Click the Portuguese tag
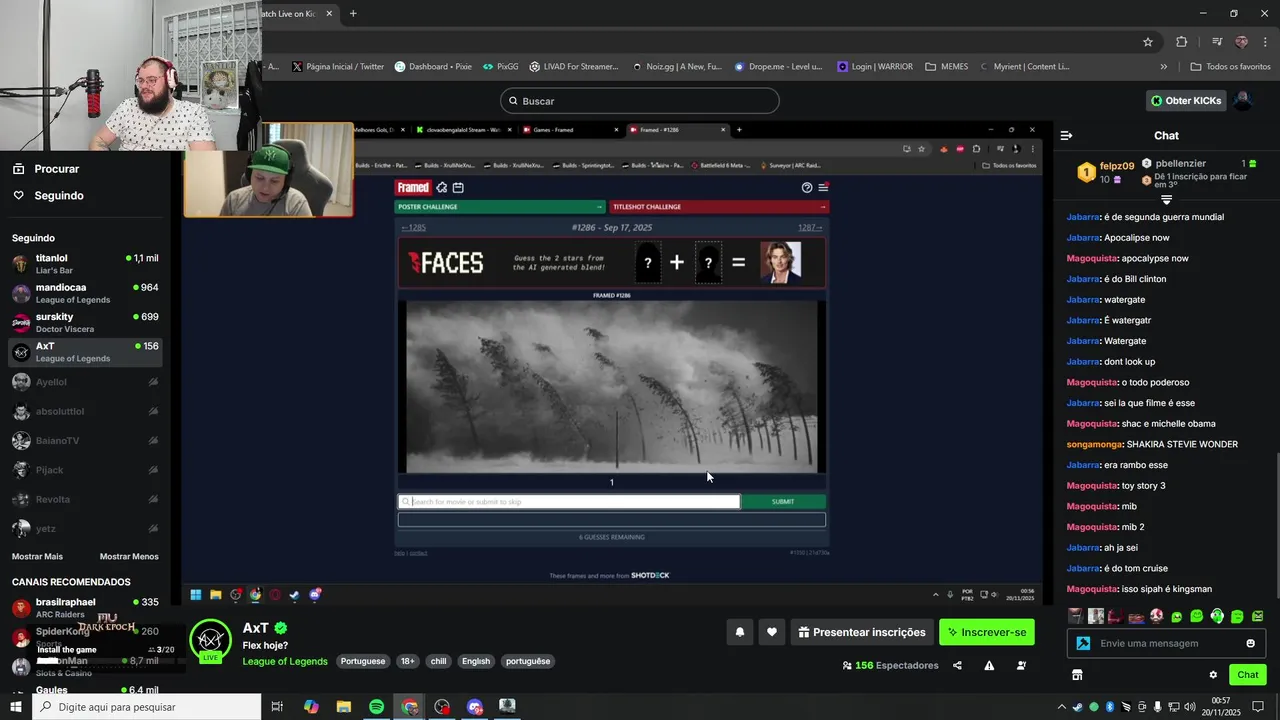Image resolution: width=1280 pixels, height=720 pixels. [x=362, y=661]
